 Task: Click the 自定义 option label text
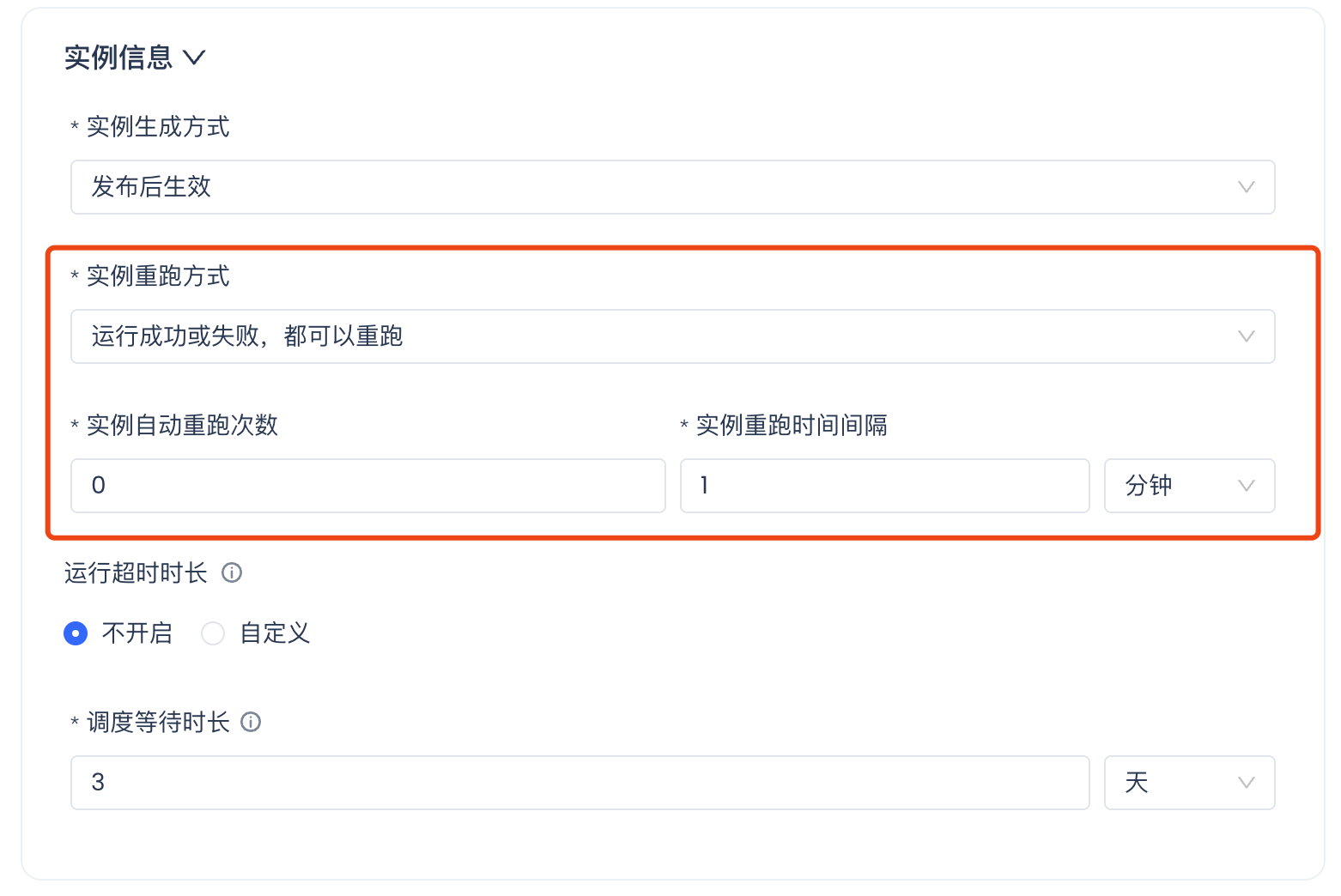pos(275,633)
